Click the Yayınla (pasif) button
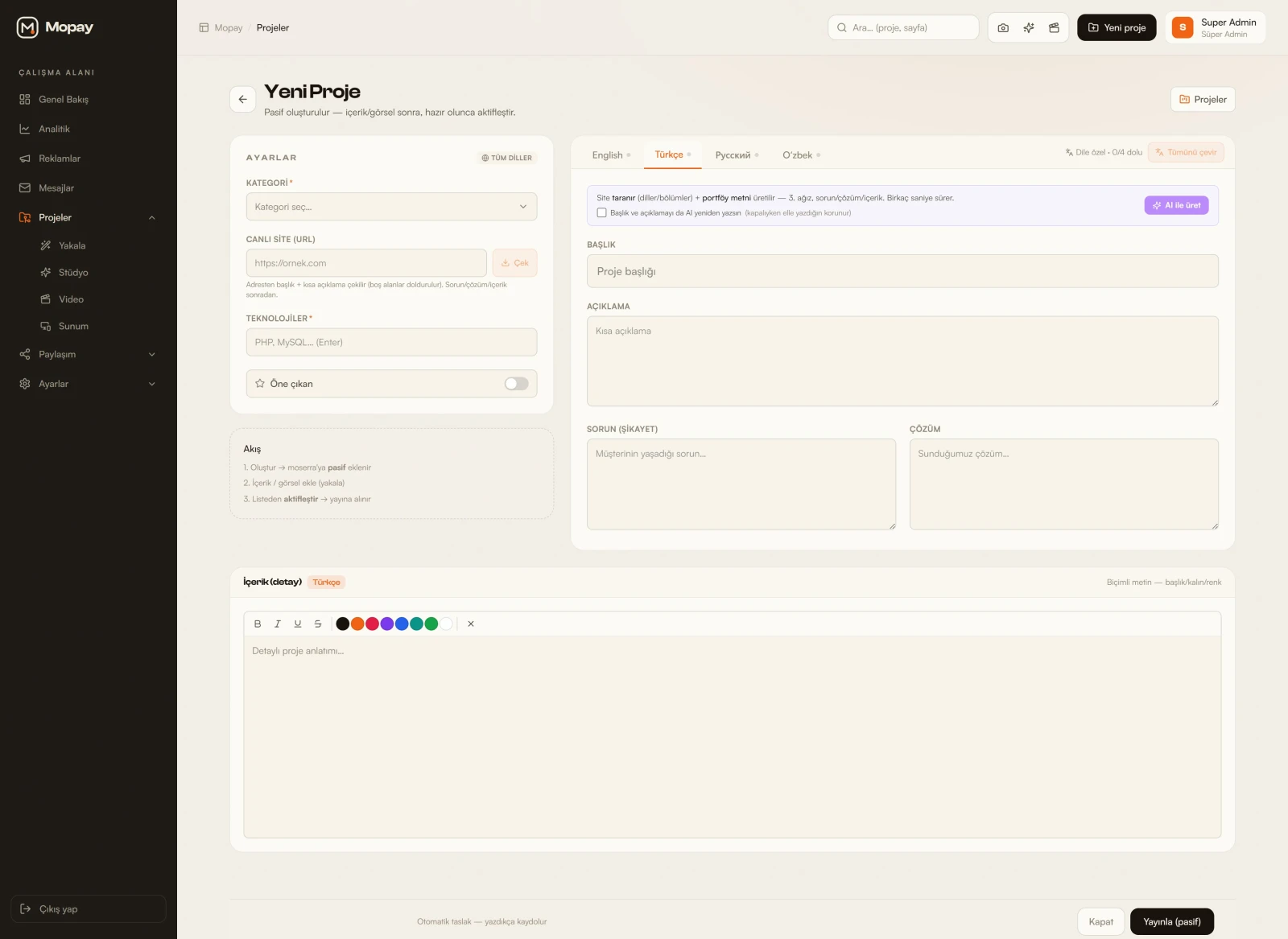1288x939 pixels. pos(1172,922)
